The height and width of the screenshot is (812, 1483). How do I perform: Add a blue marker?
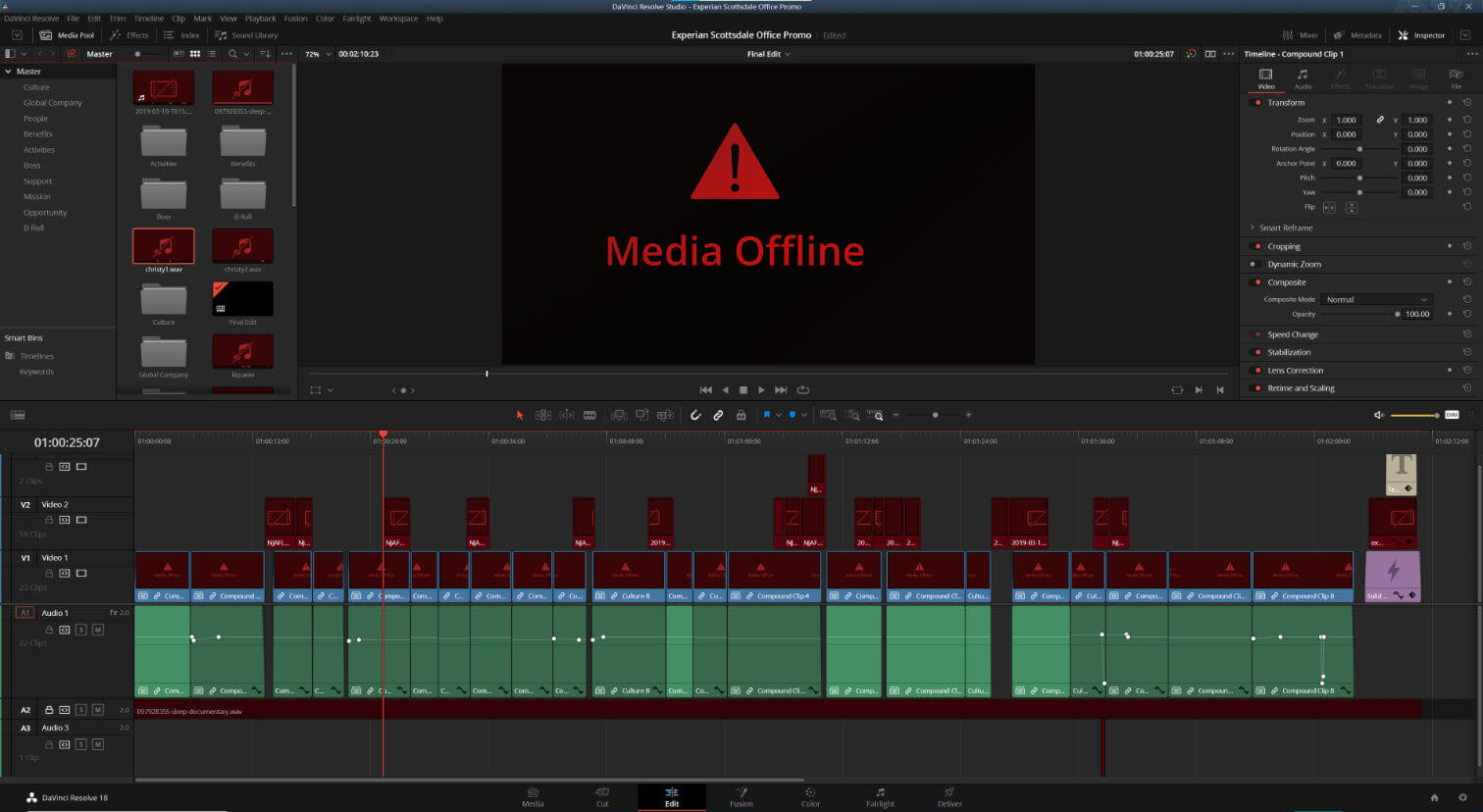[x=793, y=415]
